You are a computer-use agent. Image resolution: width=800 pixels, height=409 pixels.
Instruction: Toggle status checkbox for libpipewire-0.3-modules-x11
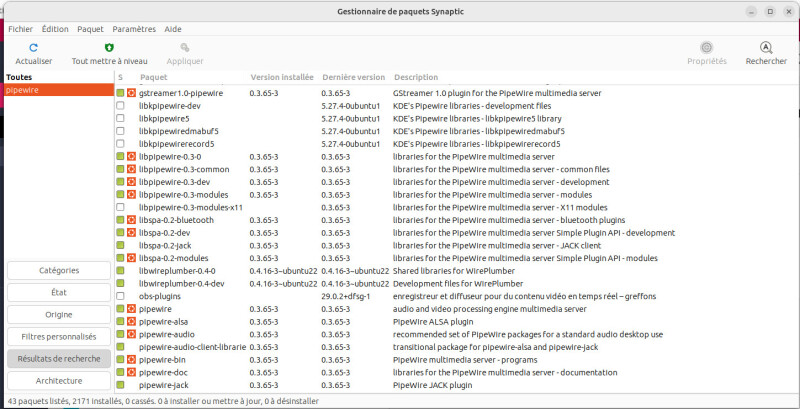[x=120, y=208]
